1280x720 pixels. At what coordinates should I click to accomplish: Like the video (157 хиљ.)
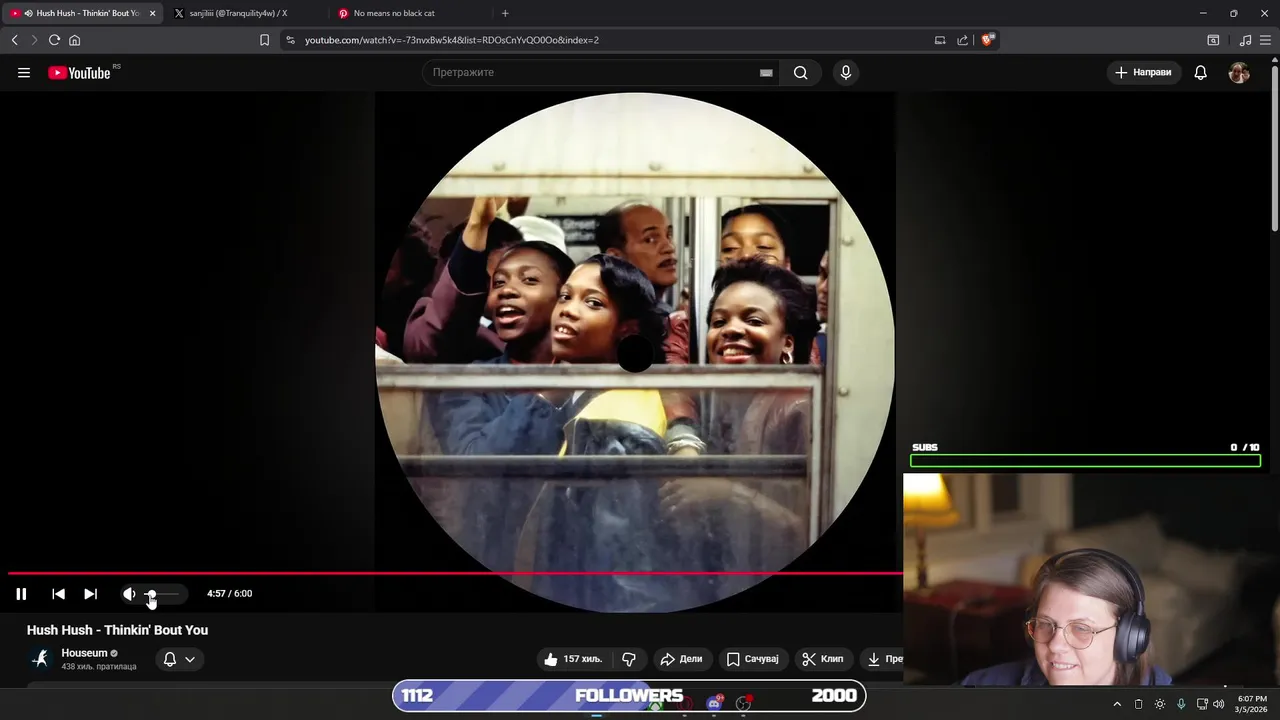coord(573,659)
